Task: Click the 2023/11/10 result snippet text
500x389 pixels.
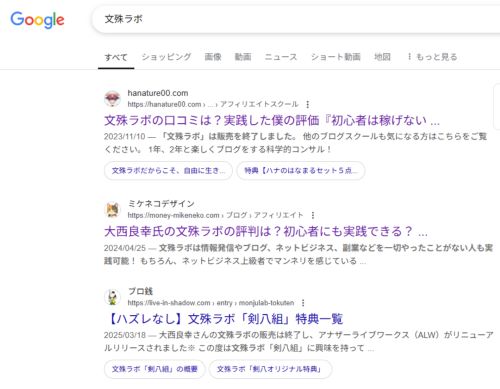Action: tap(295, 143)
